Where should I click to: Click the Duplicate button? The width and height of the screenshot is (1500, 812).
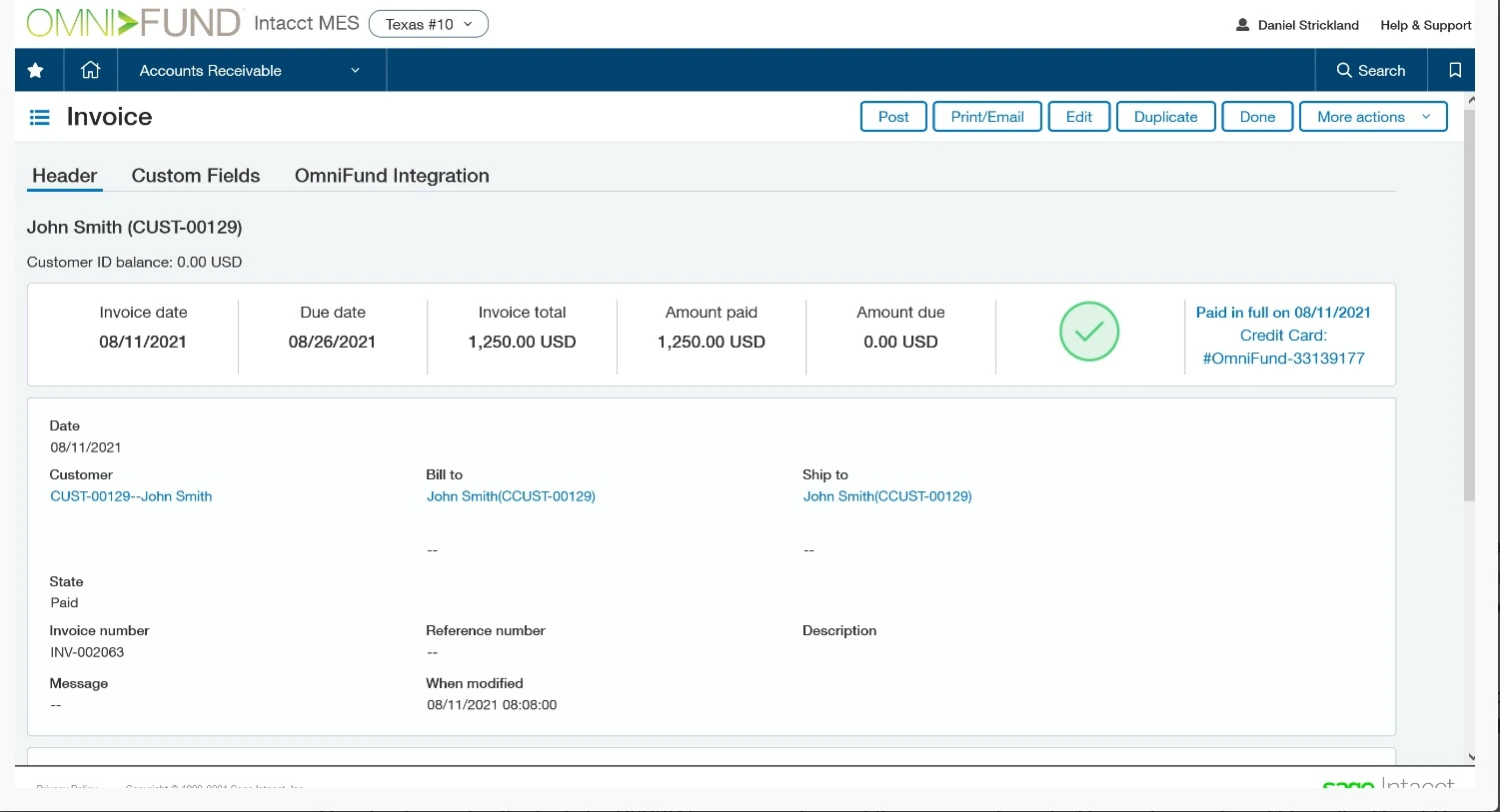pos(1165,117)
